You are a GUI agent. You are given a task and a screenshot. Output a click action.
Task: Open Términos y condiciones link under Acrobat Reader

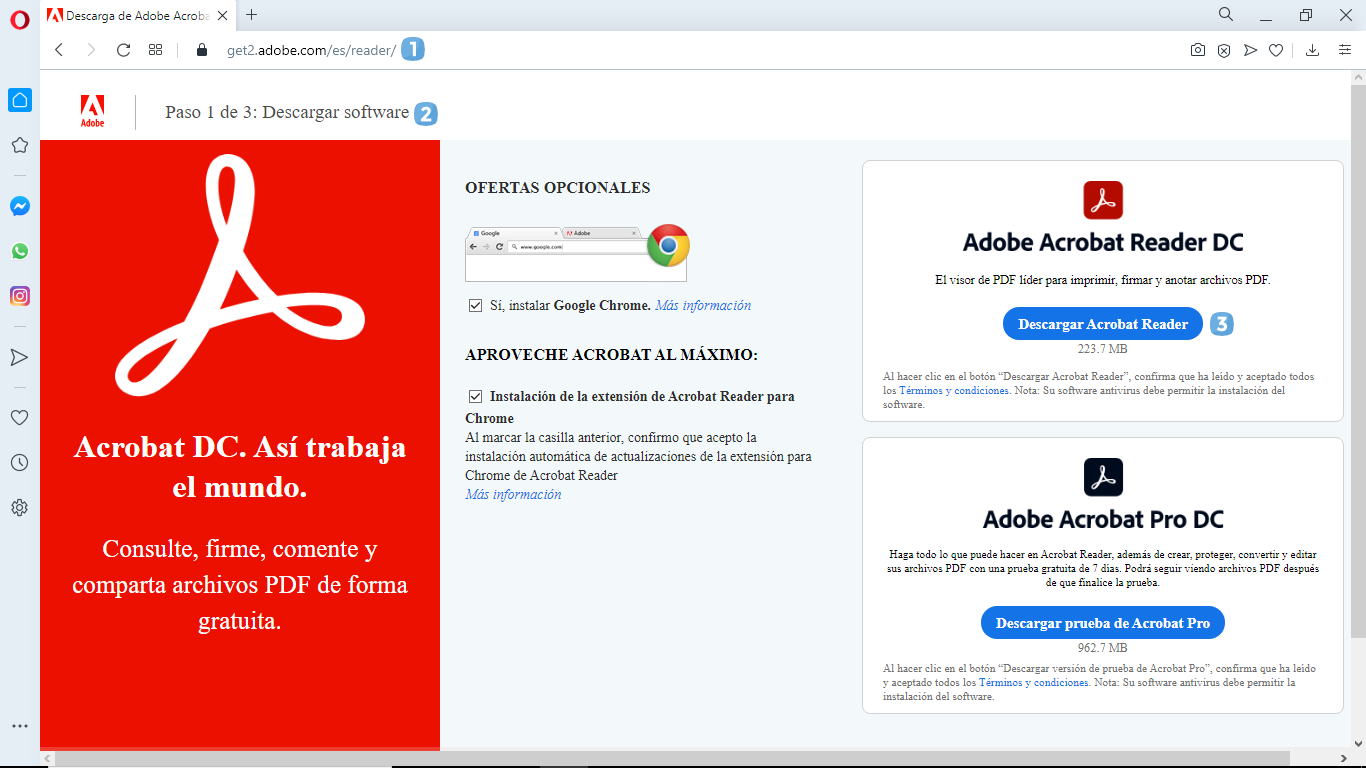[x=954, y=391]
